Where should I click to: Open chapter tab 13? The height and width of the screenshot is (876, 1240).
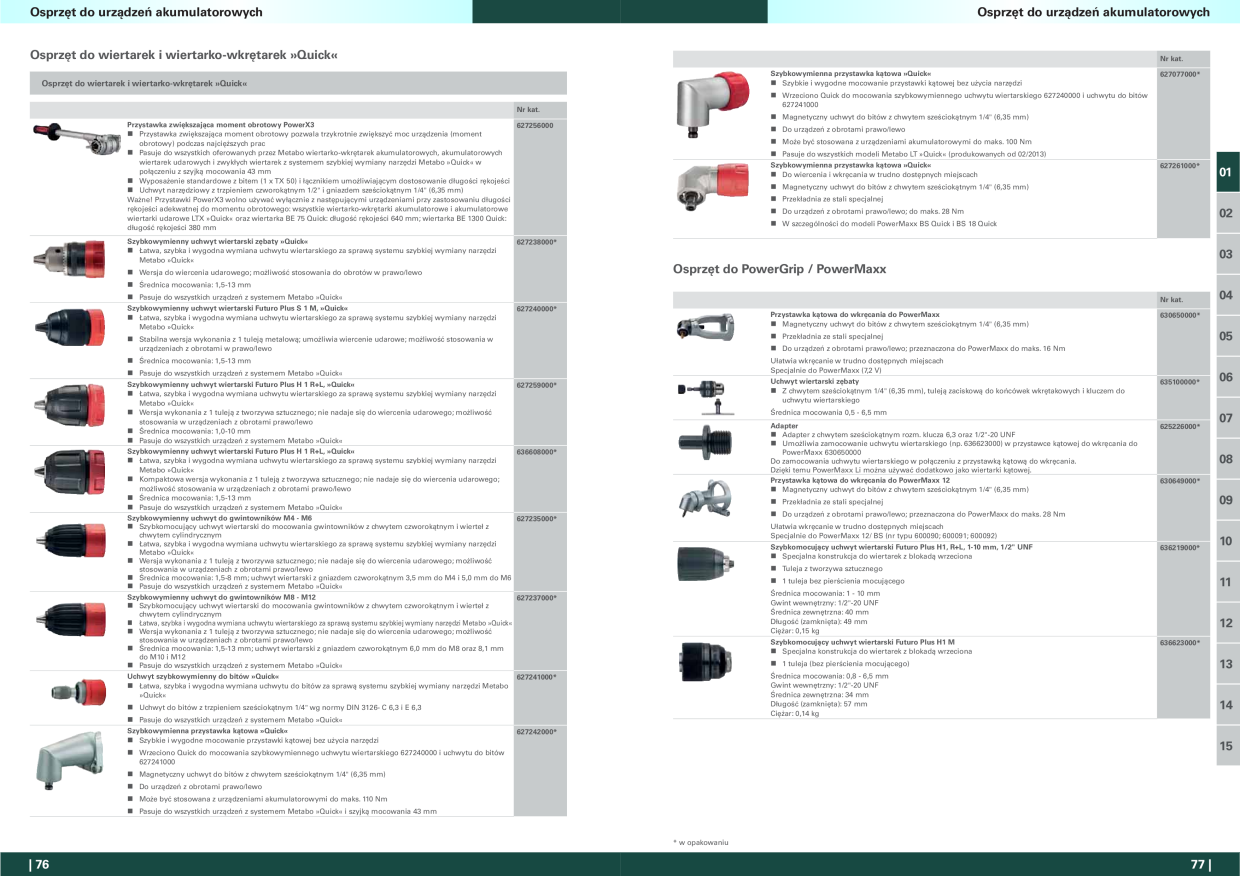point(1227,665)
